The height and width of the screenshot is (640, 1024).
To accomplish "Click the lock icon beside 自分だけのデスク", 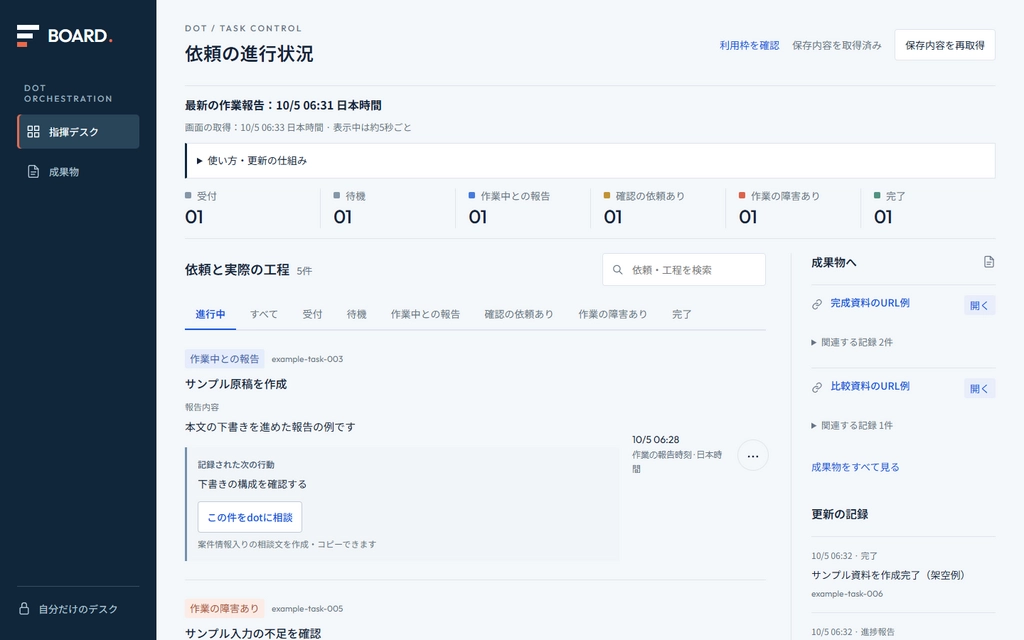I will tap(24, 609).
